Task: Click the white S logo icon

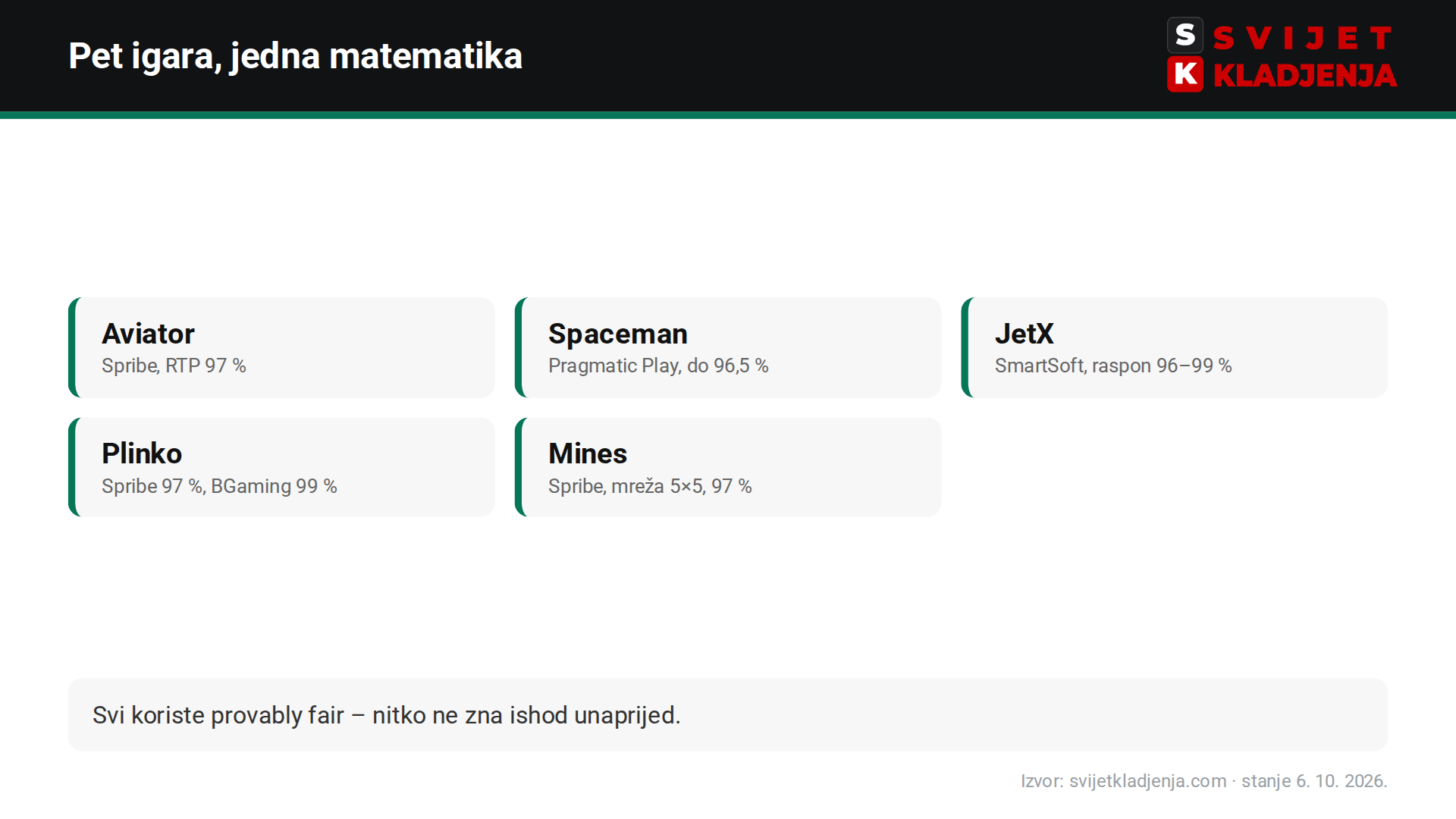Action: 1185,35
